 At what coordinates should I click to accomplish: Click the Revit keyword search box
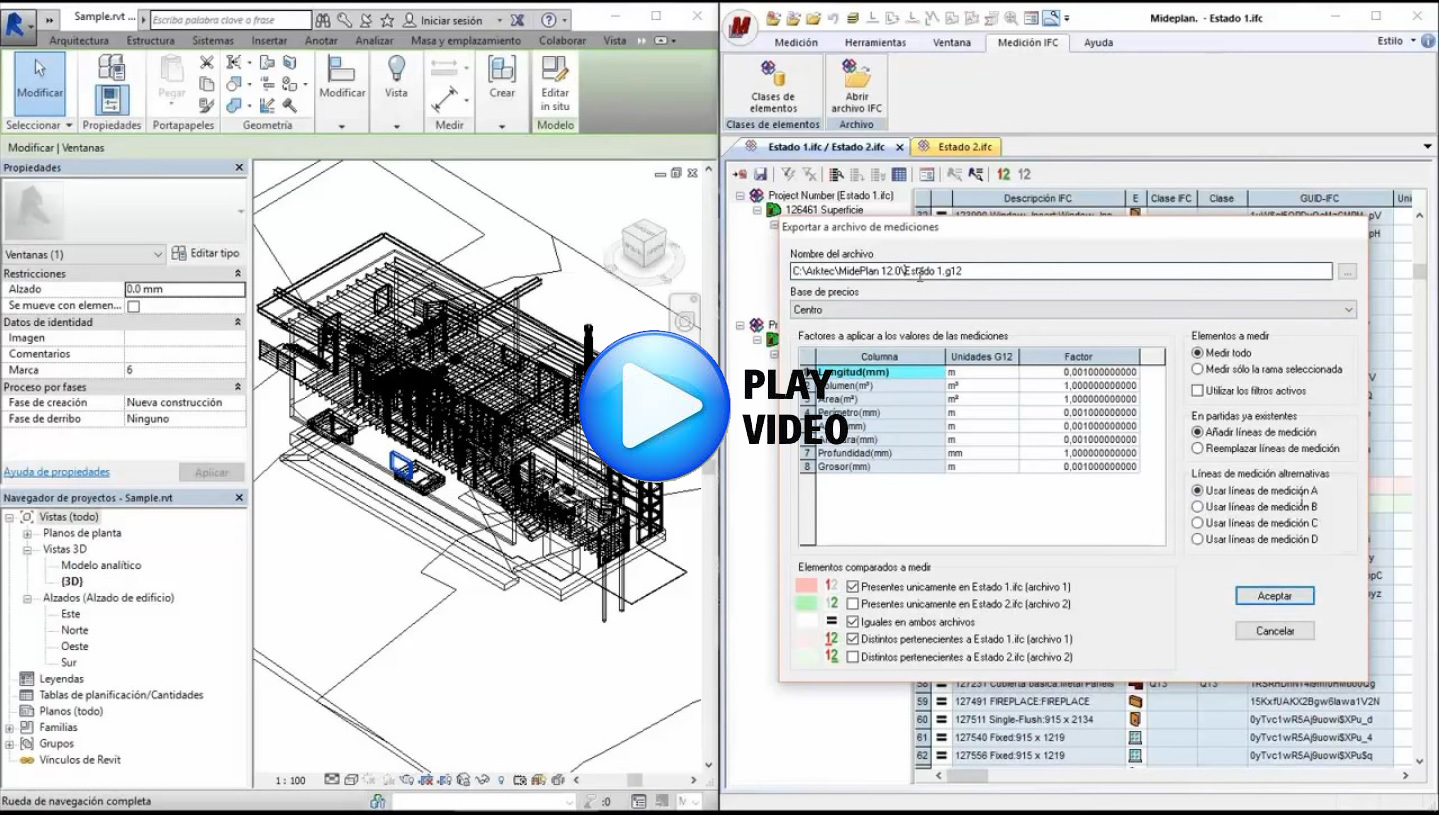(x=230, y=20)
